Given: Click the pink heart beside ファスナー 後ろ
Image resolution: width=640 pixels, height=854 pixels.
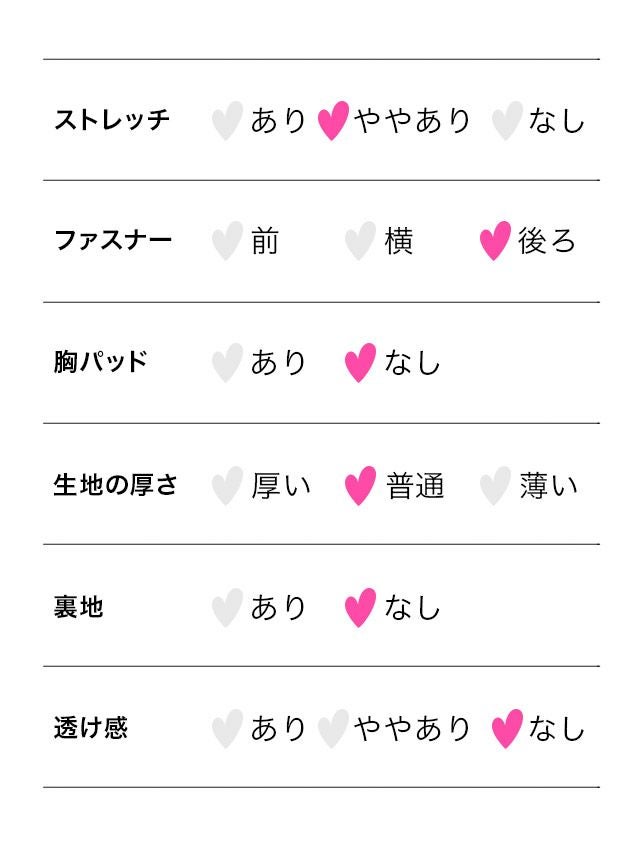Looking at the screenshot, I should point(495,242).
